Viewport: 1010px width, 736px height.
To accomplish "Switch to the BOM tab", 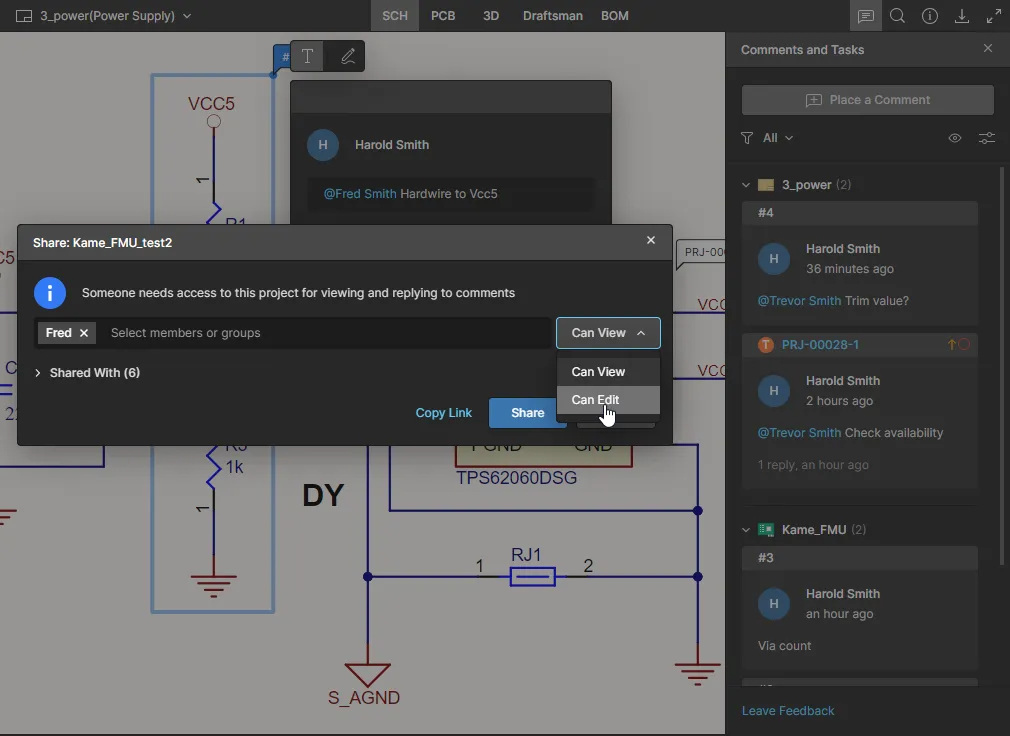I will pyautogui.click(x=615, y=16).
